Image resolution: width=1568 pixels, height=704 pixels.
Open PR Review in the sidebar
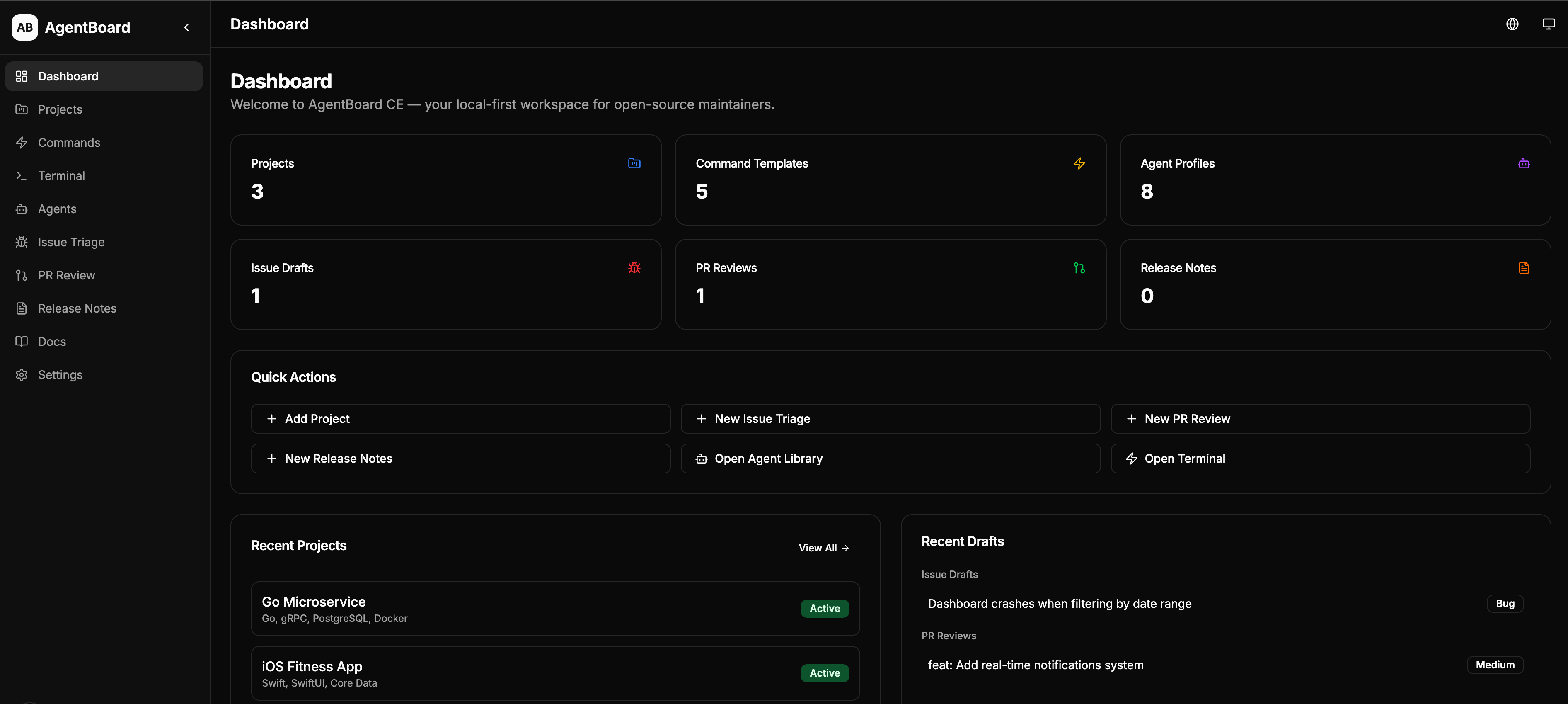[x=104, y=275]
